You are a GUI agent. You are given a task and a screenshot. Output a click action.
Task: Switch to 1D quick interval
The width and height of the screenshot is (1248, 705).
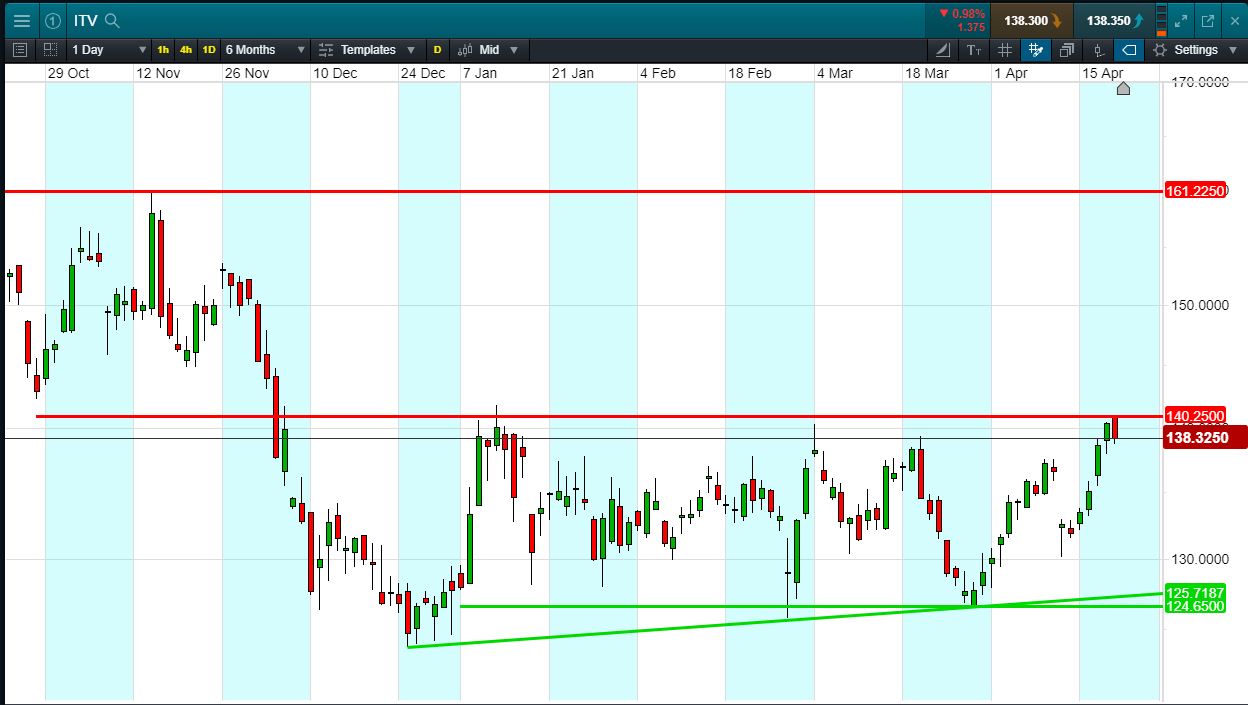tap(209, 49)
